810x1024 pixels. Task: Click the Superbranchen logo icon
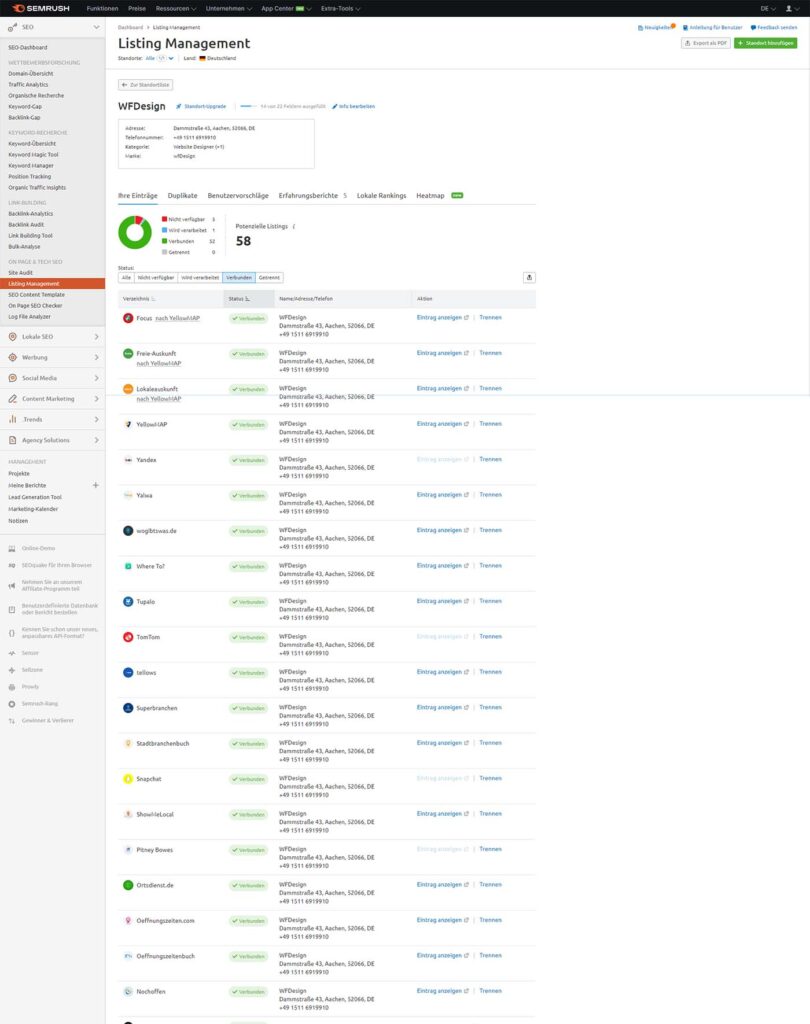coord(128,708)
